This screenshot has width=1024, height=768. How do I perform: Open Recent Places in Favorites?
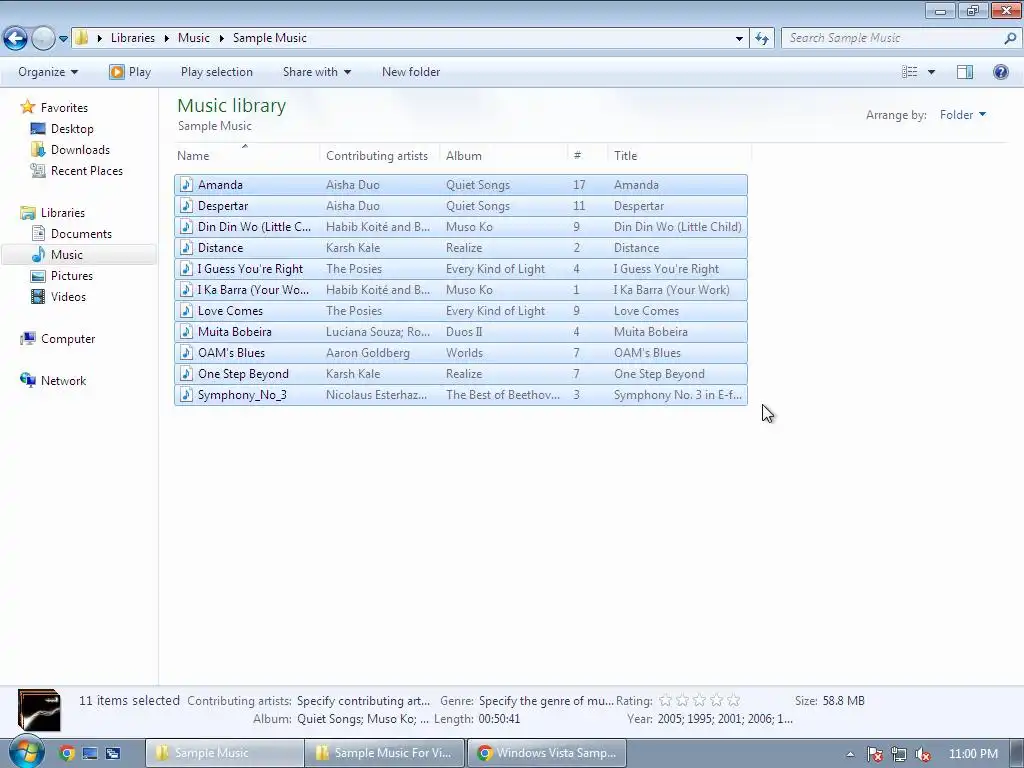(87, 170)
